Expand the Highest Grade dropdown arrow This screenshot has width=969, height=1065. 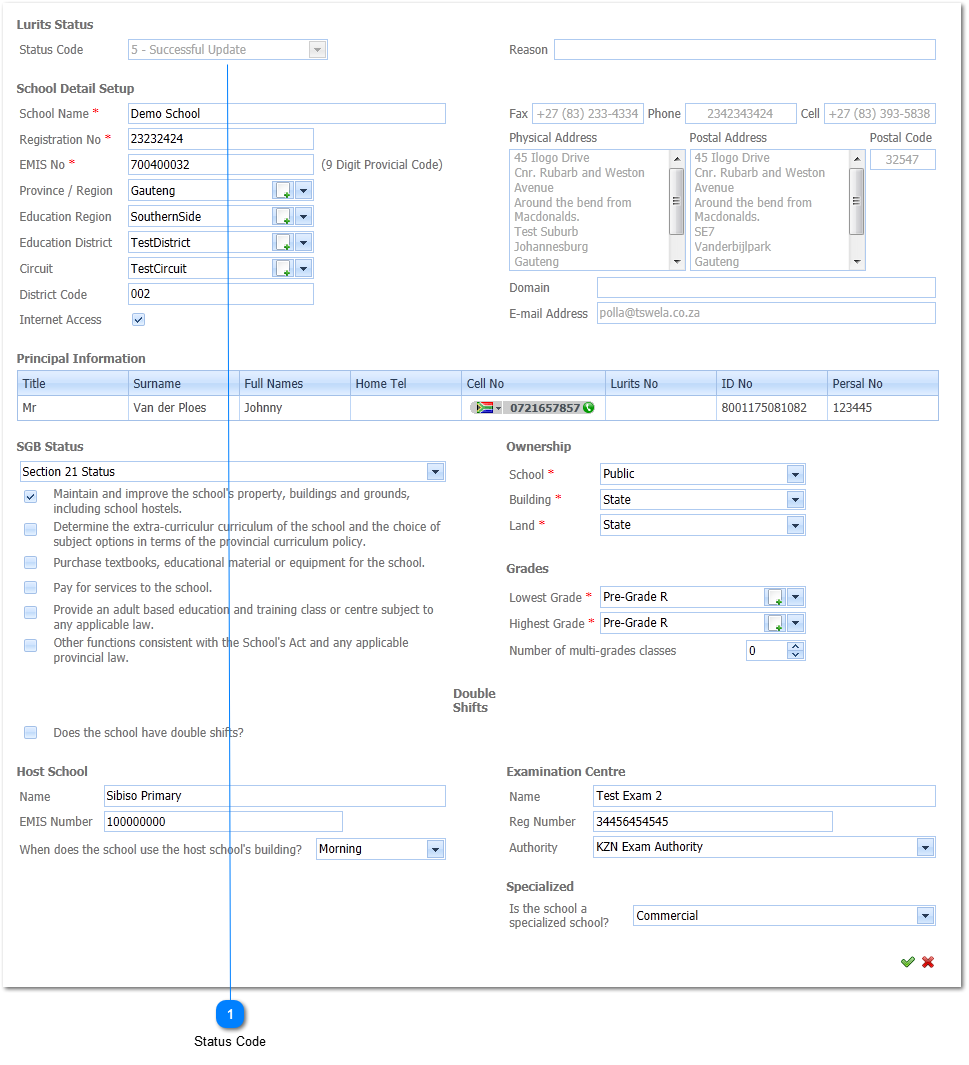pos(796,623)
